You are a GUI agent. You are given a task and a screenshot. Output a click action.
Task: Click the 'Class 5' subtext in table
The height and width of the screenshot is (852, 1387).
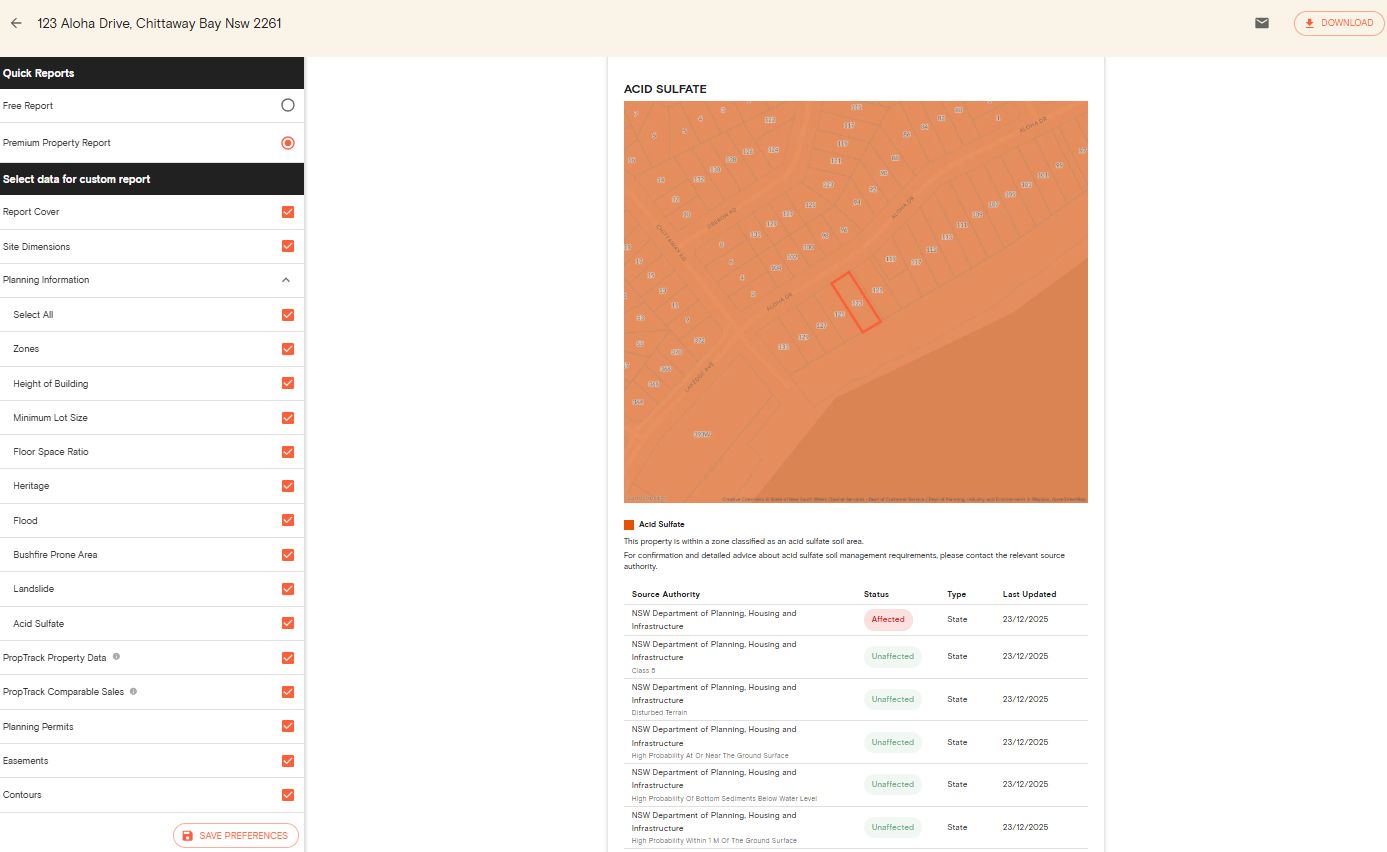click(643, 671)
